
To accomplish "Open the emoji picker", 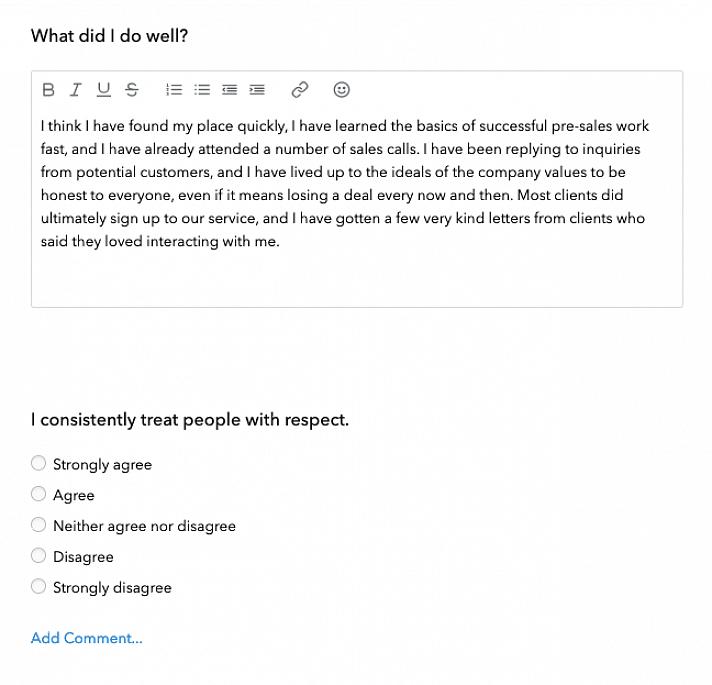I will click(x=341, y=90).
